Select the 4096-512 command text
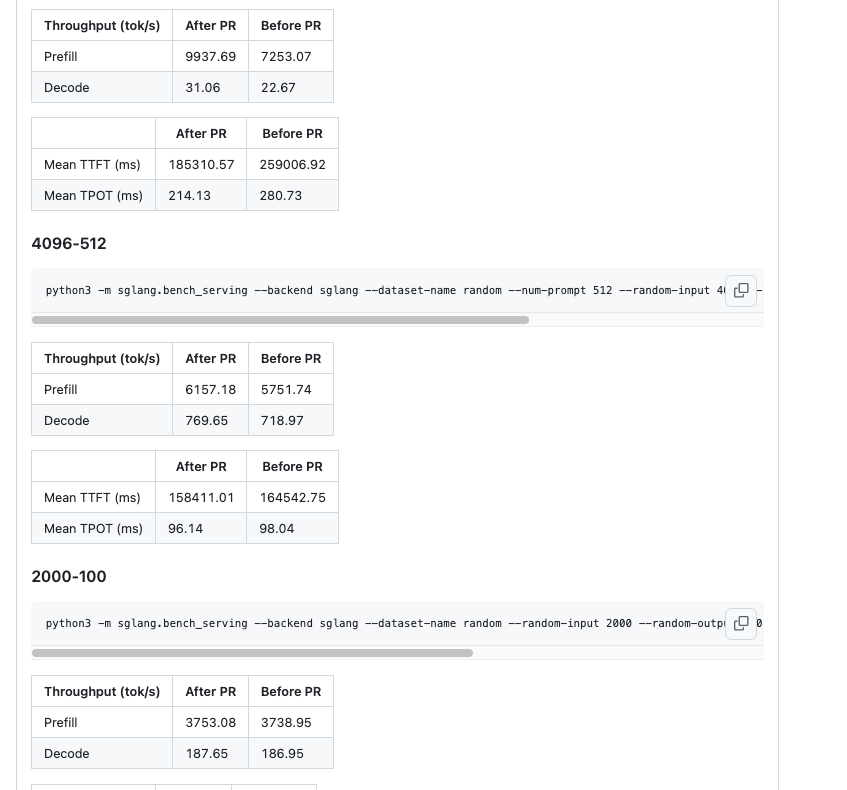The image size is (847, 790). (x=380, y=291)
